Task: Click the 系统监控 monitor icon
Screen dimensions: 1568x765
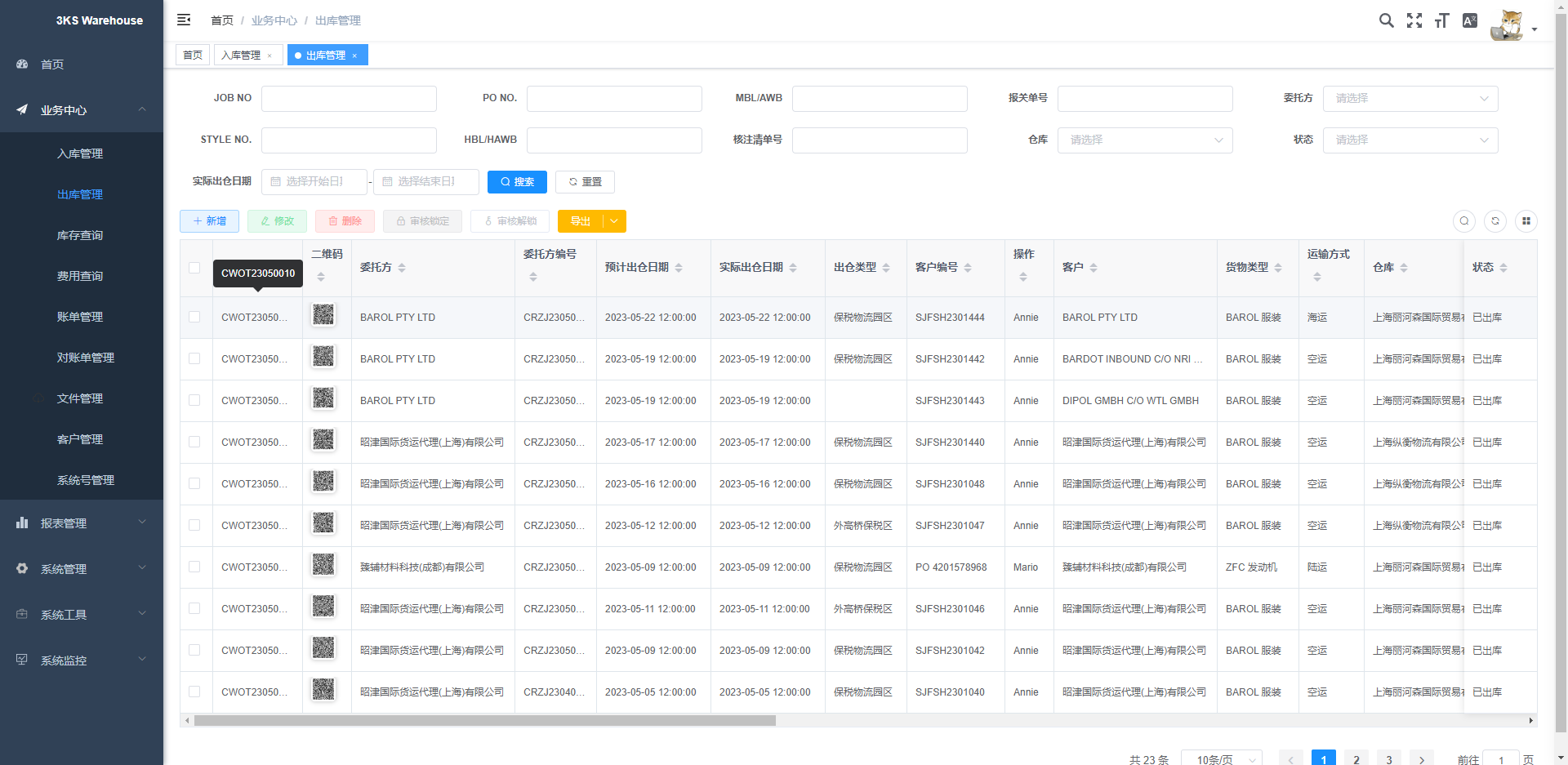Action: pos(22,660)
